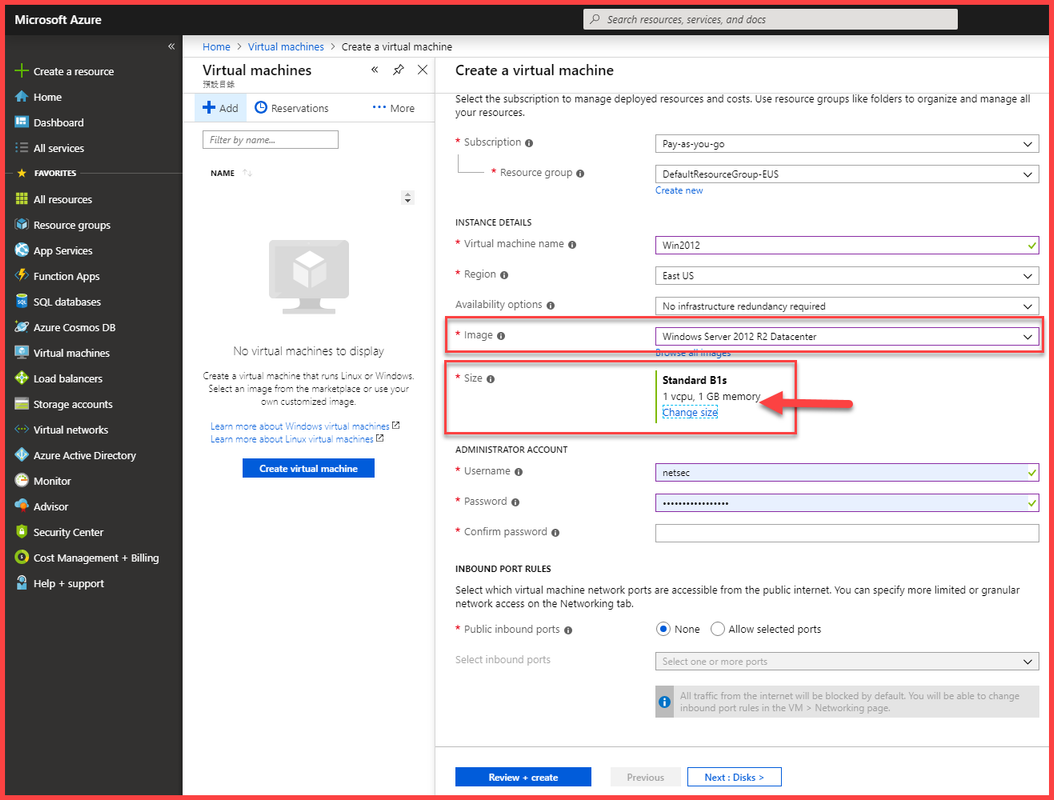The height and width of the screenshot is (800, 1054).
Task: Open Cost Management + Billing icon
Action: 22,557
